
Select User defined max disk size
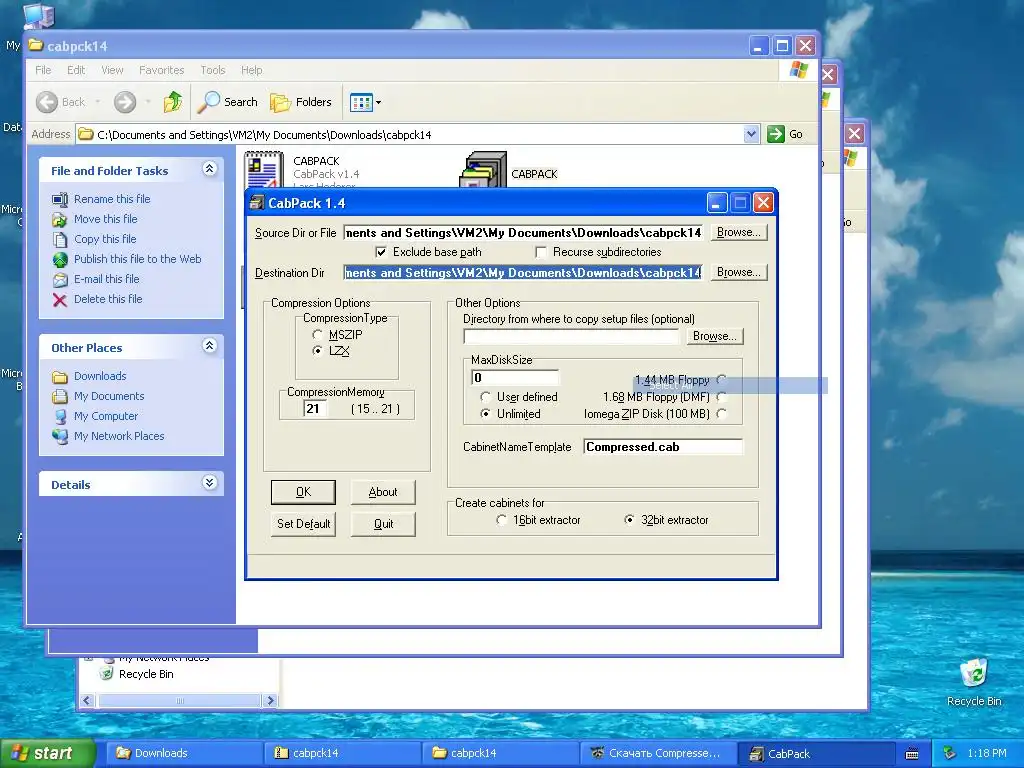[x=485, y=397]
